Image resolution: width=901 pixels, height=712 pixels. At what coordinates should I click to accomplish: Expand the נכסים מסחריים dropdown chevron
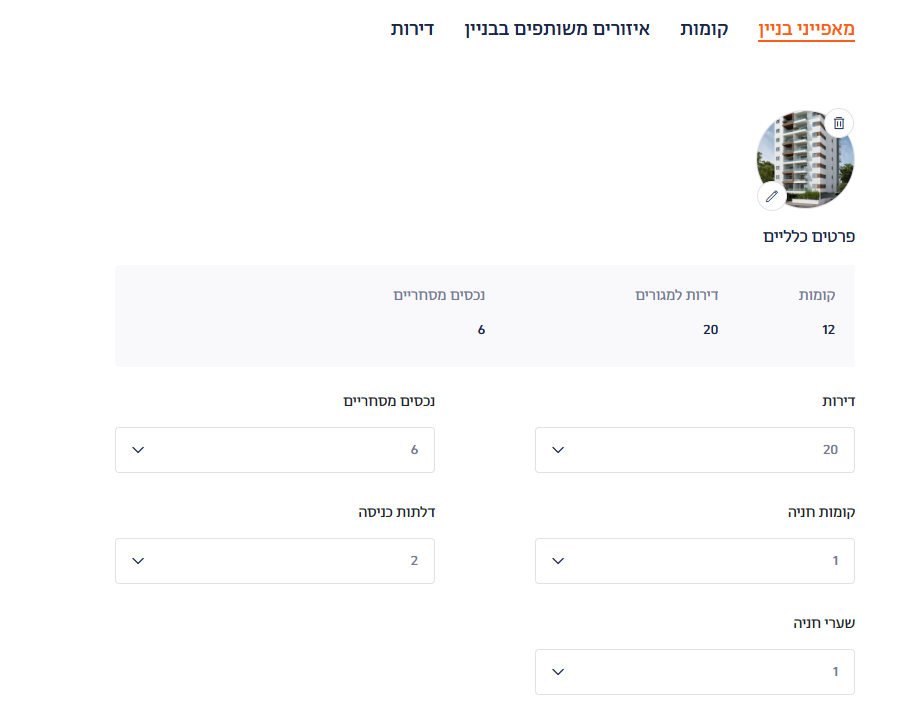pyautogui.click(x=138, y=450)
